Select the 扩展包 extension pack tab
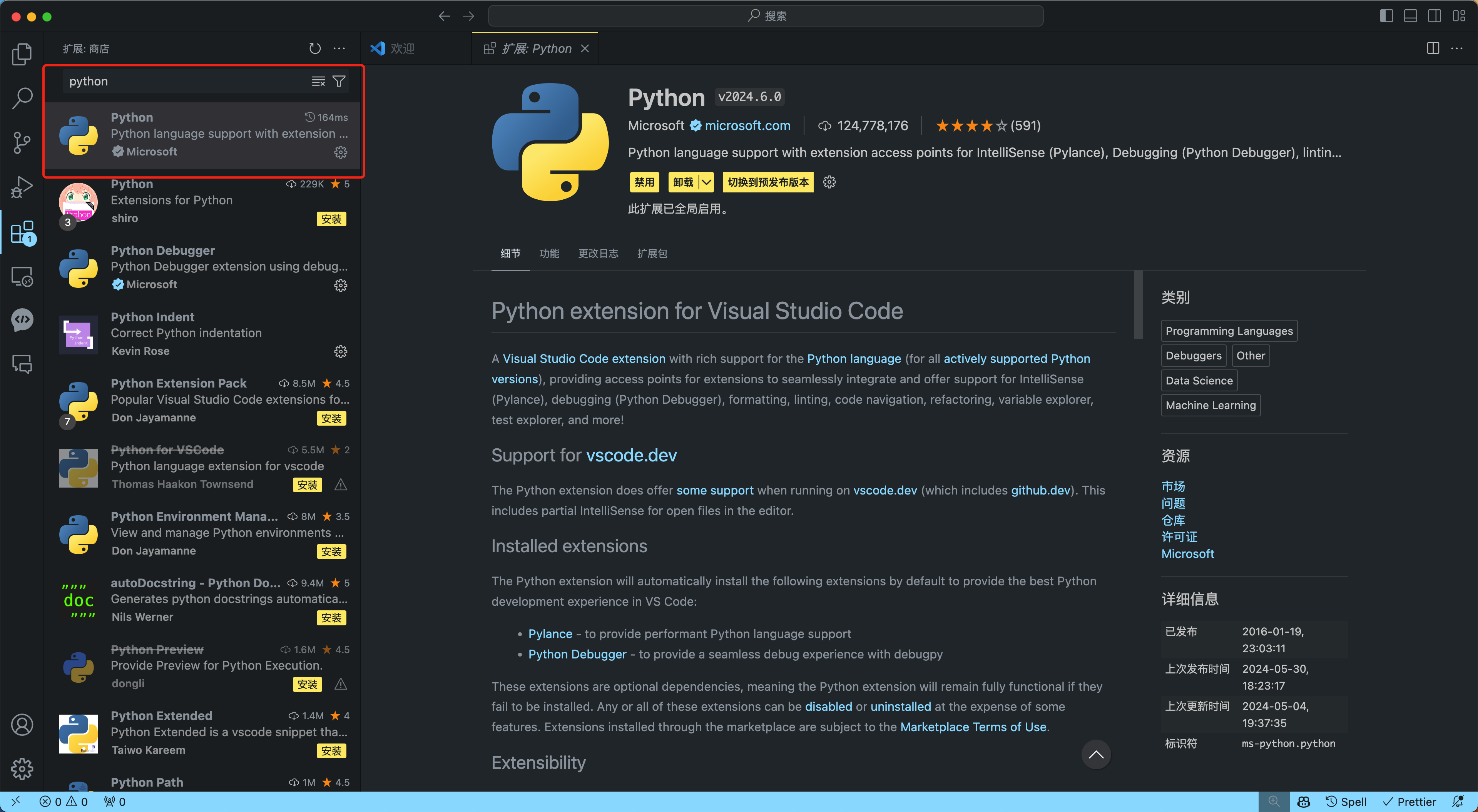The height and width of the screenshot is (812, 1478). pos(652,253)
